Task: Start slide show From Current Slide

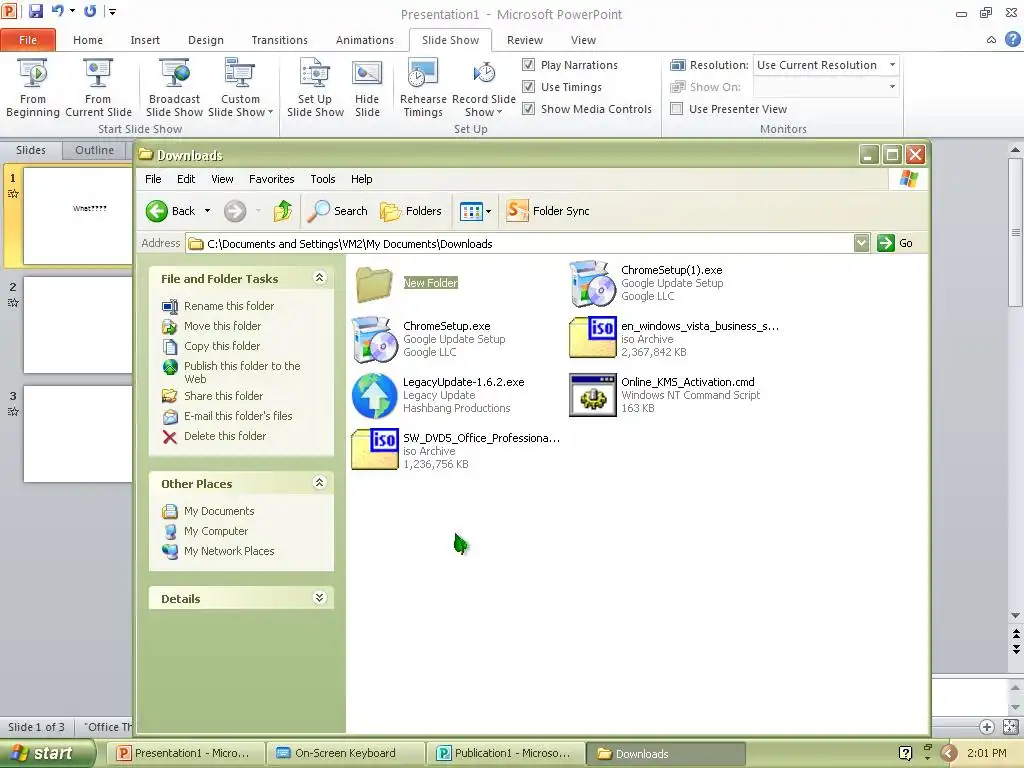Action: (98, 88)
